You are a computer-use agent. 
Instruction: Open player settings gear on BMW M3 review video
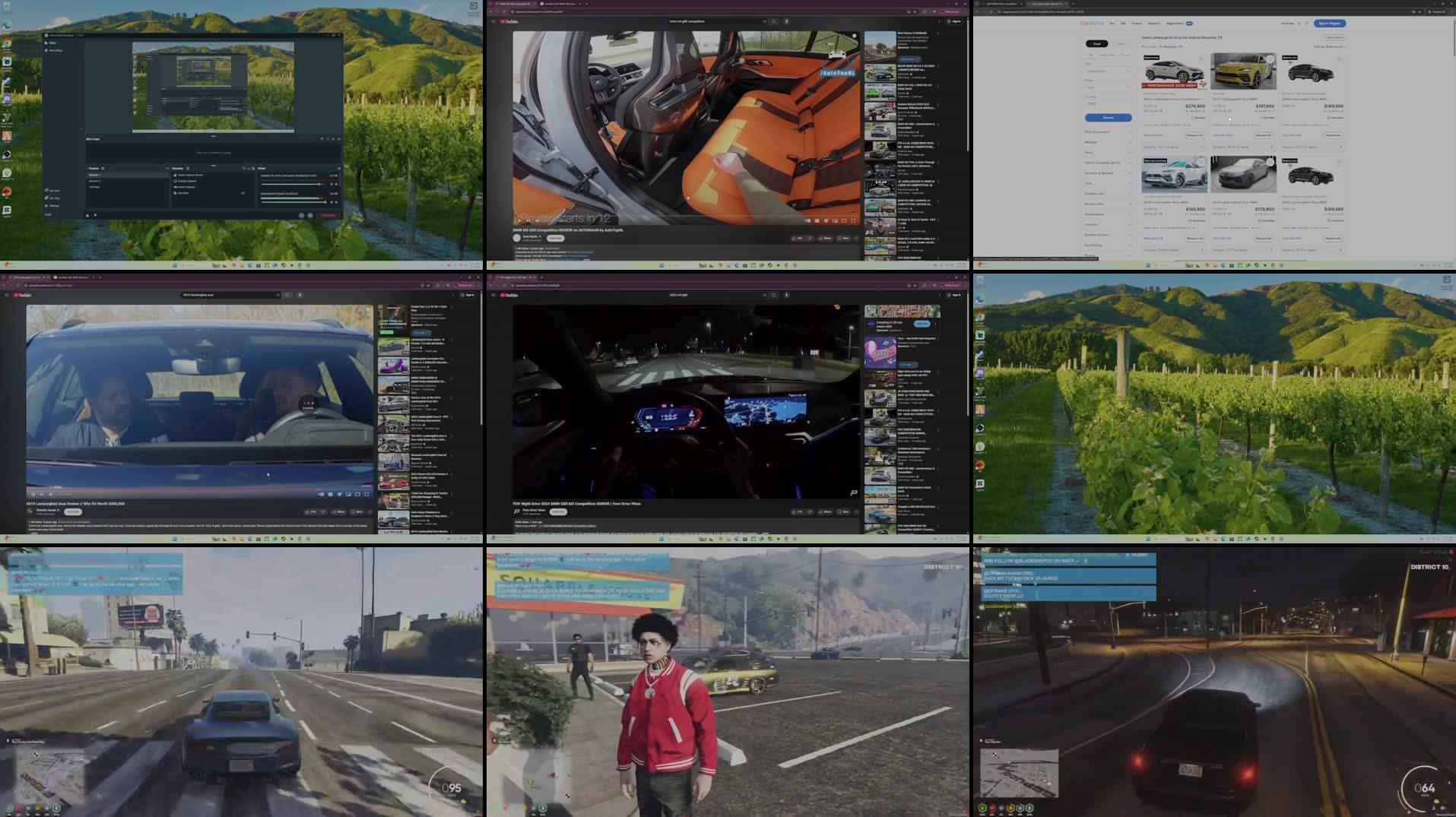point(826,220)
